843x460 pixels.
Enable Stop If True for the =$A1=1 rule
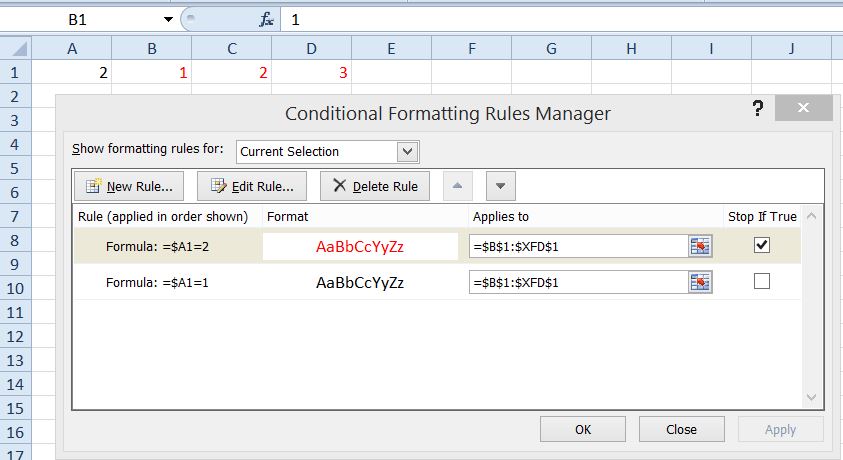point(762,282)
